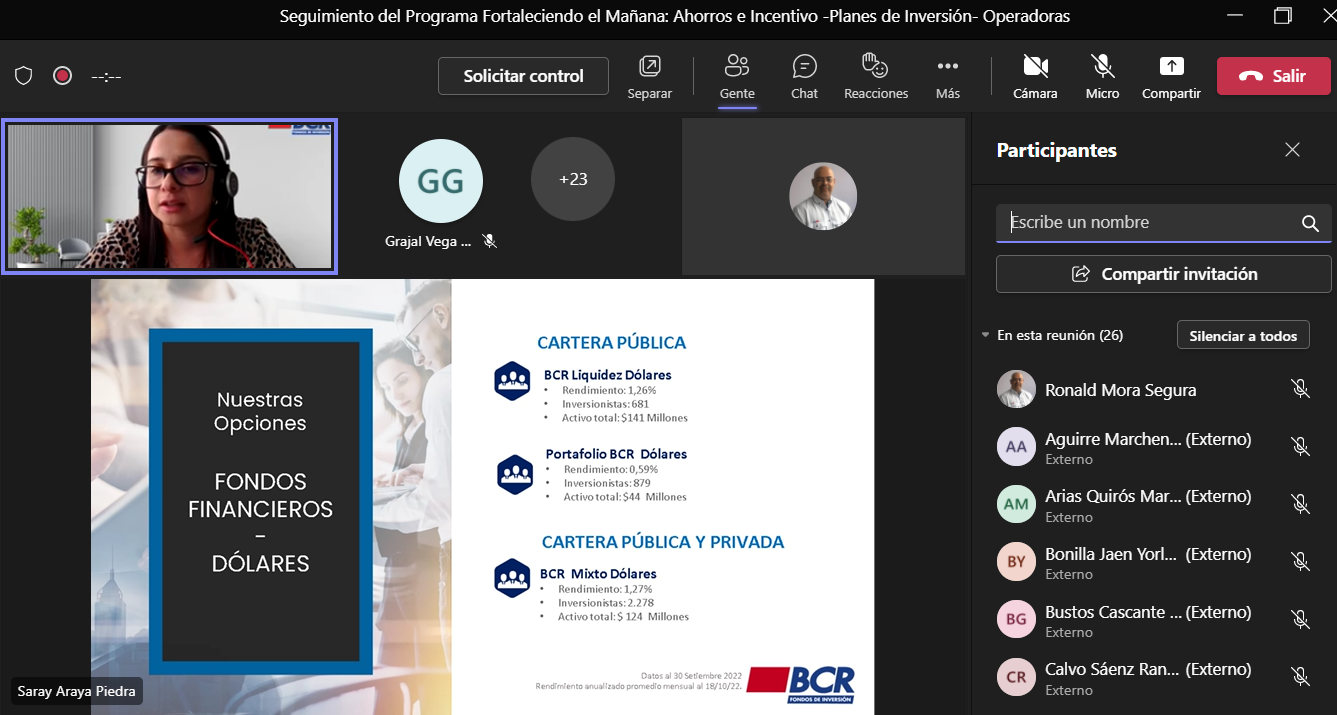1337x715 pixels.
Task: Open the Compartir screen sharing option
Action: point(1171,76)
